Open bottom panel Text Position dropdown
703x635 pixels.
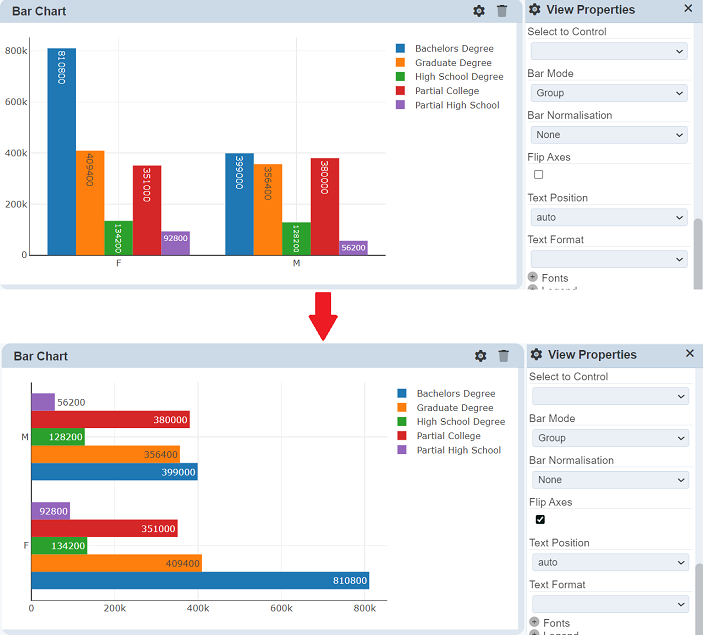[610, 562]
